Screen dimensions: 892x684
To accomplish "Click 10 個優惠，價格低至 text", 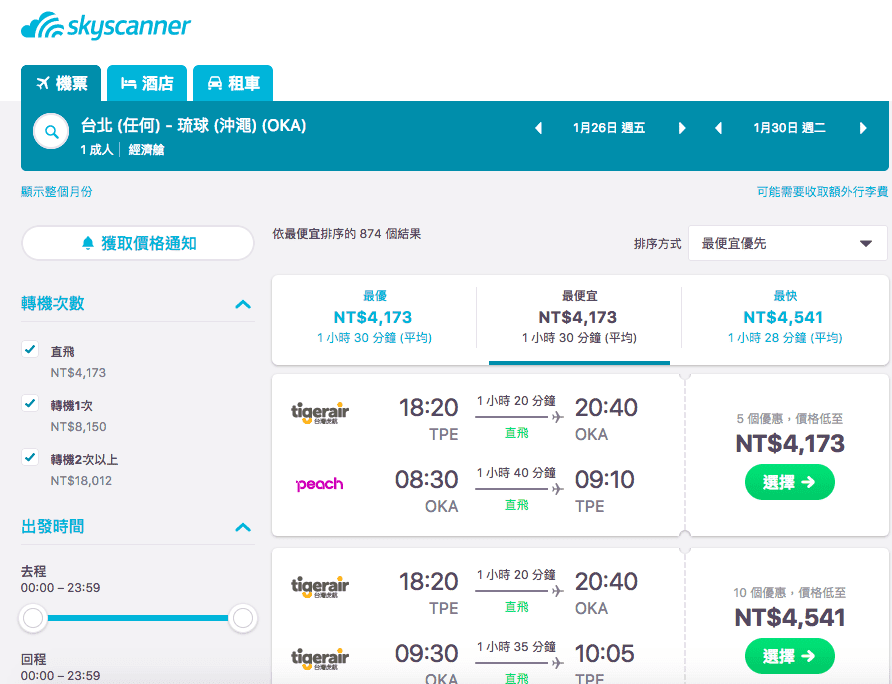I will click(x=790, y=593).
